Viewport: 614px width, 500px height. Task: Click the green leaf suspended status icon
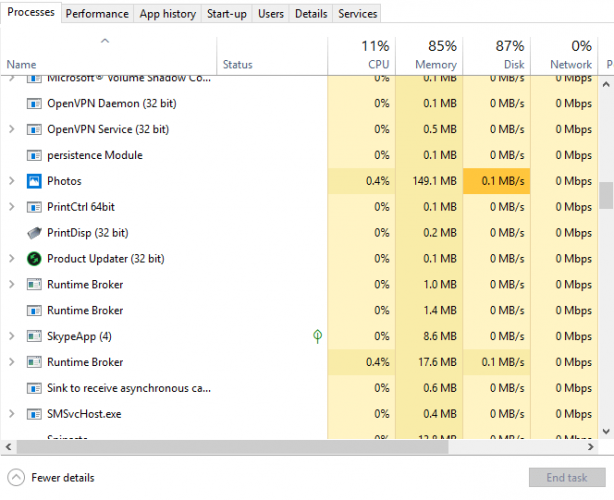click(317, 337)
